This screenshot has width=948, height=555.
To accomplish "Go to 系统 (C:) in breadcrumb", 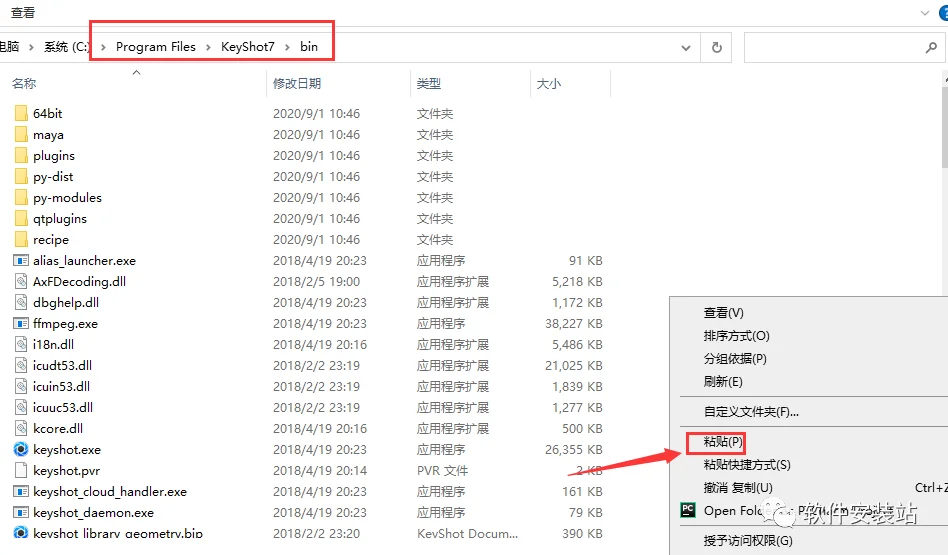I will click(67, 47).
